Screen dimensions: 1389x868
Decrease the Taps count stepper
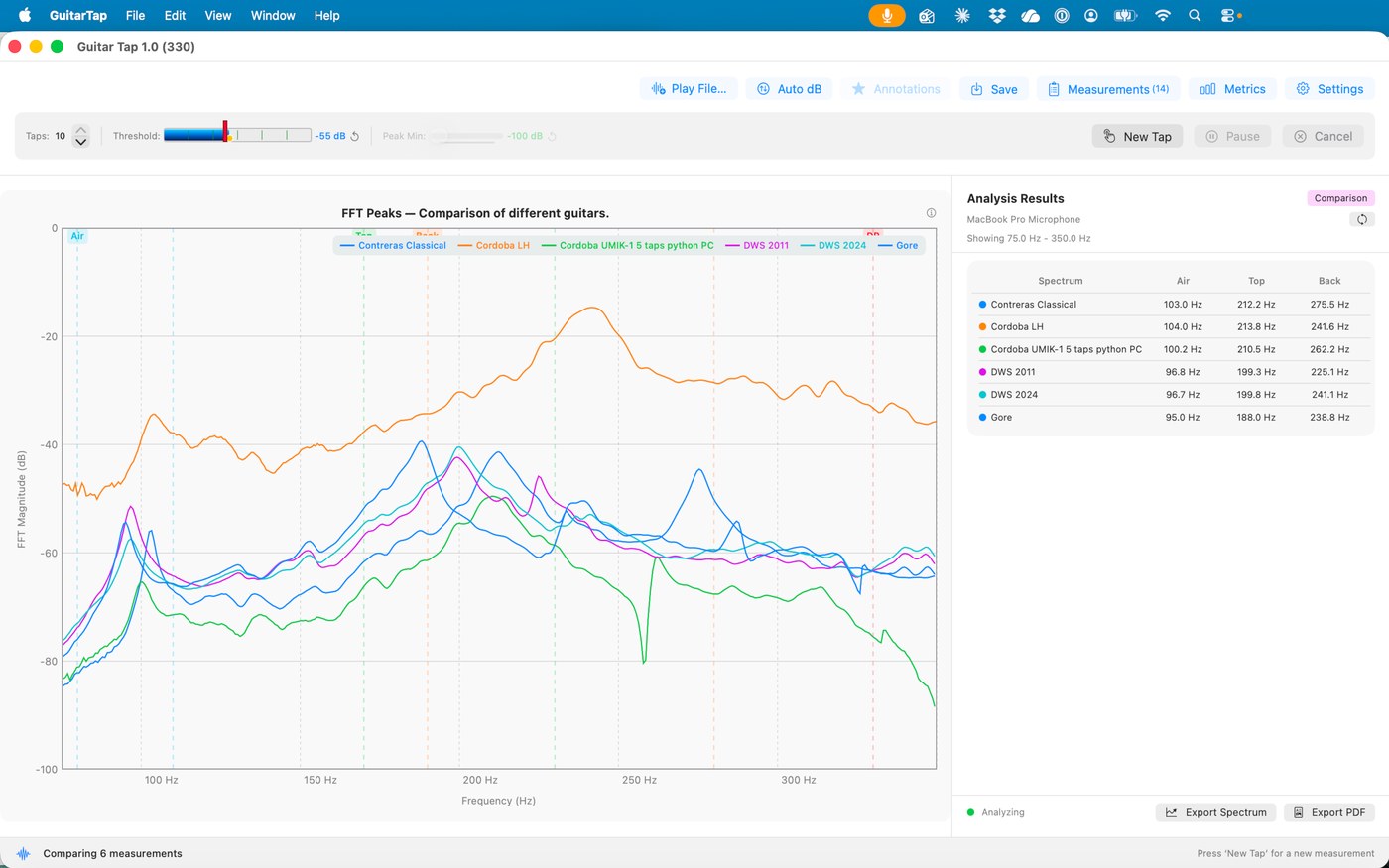(81, 142)
